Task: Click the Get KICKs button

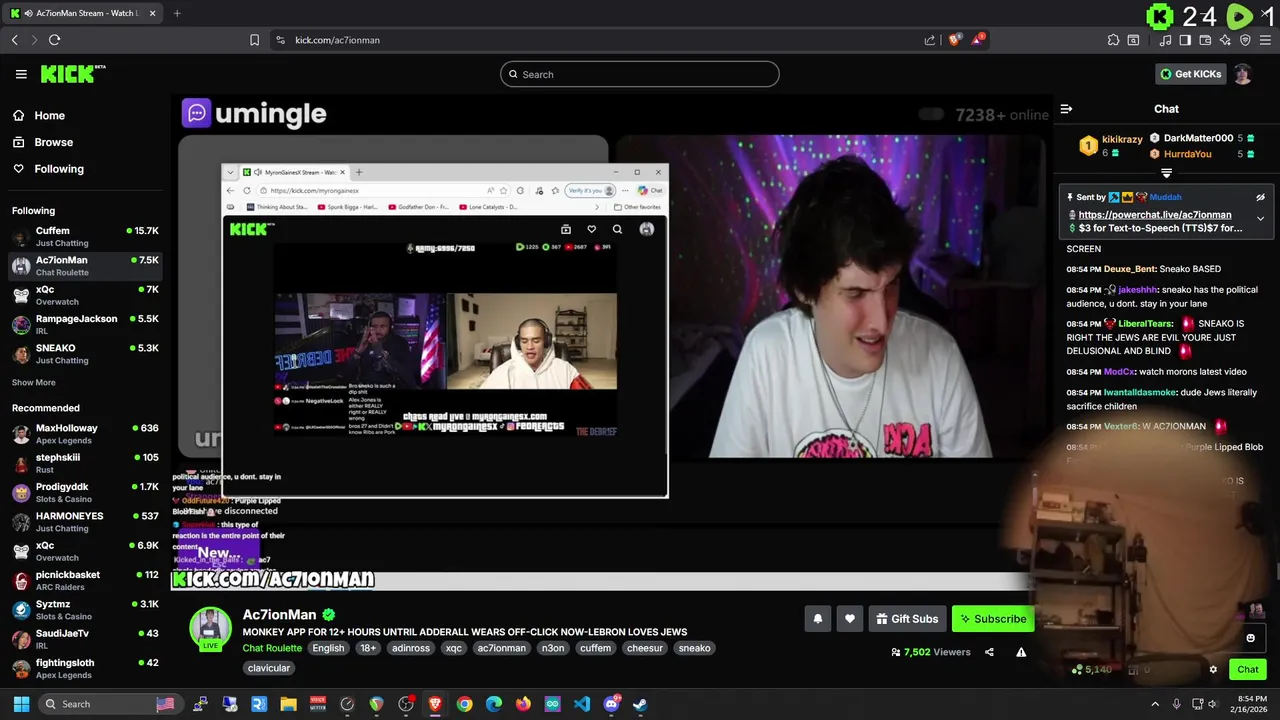Action: 1190,74
